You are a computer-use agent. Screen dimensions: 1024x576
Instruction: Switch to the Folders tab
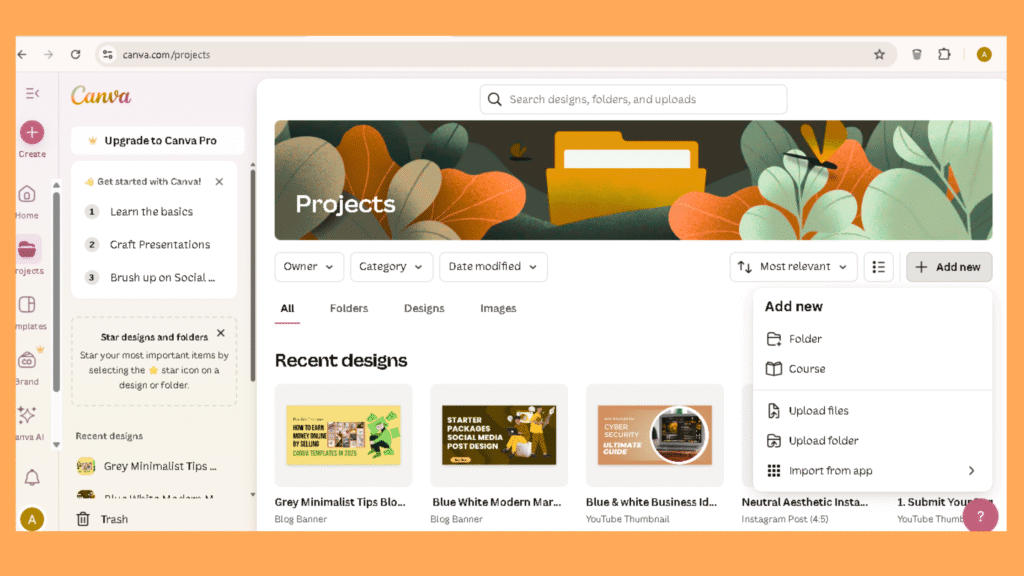click(349, 308)
